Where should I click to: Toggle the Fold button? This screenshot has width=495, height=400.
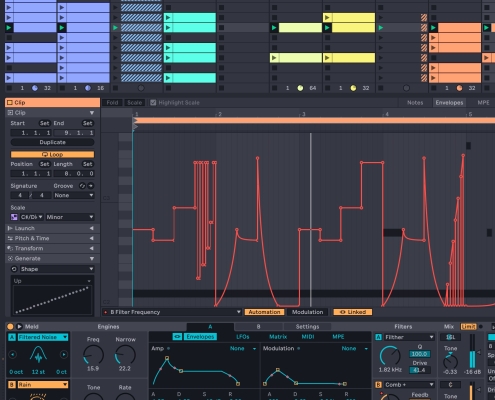[112, 103]
